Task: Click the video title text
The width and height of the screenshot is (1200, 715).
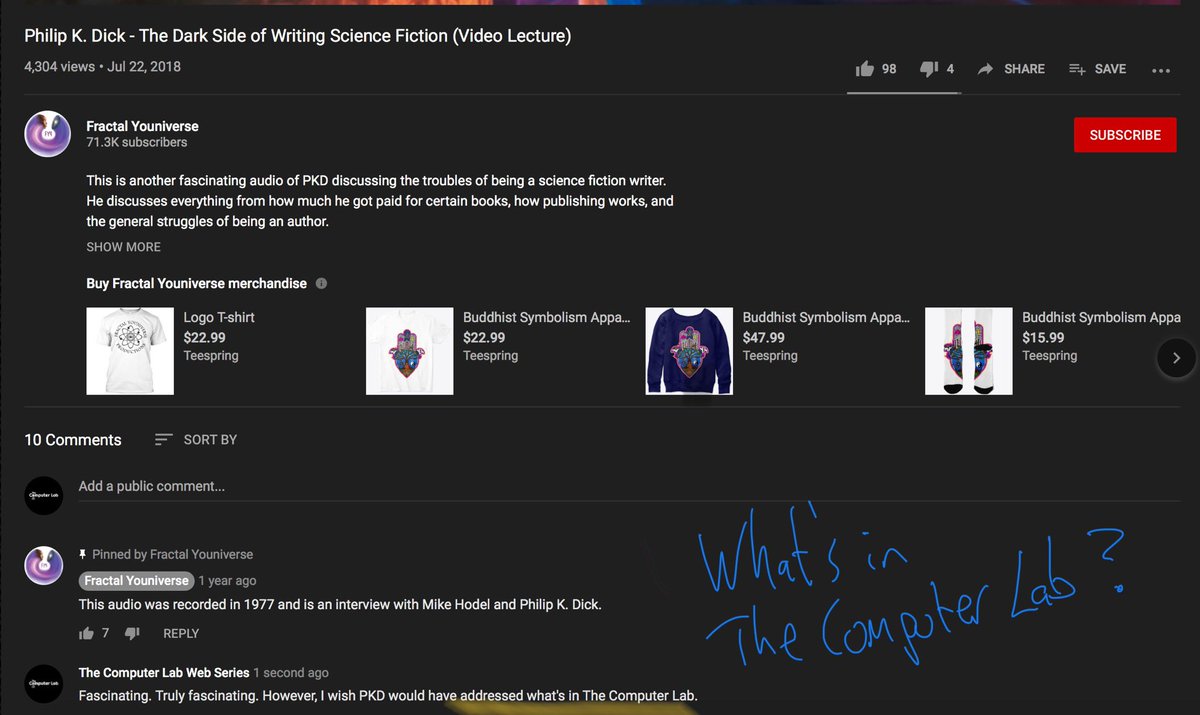Action: pyautogui.click(x=298, y=36)
